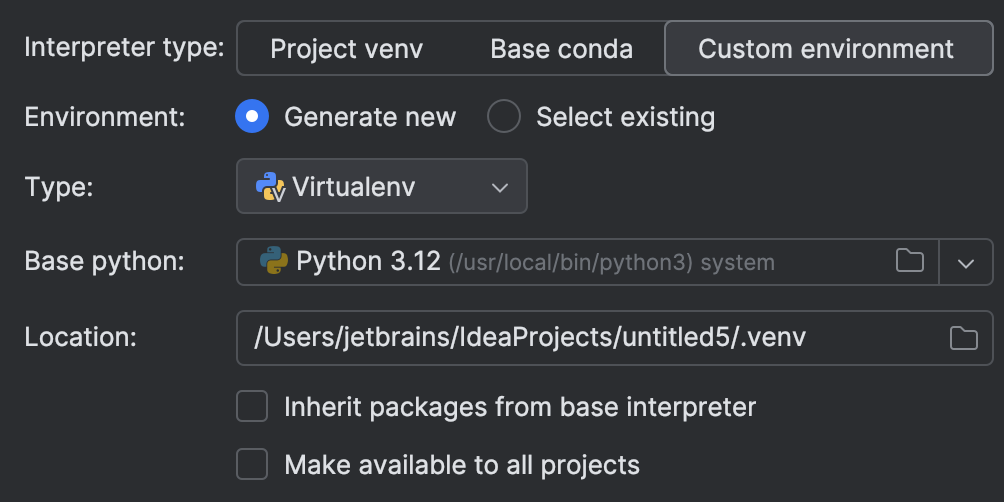Click the Environment label

(x=105, y=117)
